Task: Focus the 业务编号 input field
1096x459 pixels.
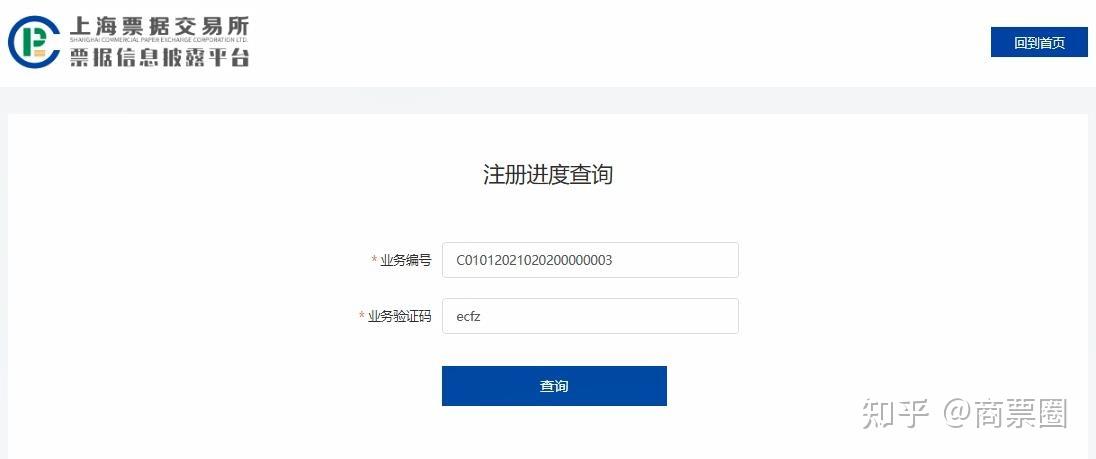Action: click(590, 260)
